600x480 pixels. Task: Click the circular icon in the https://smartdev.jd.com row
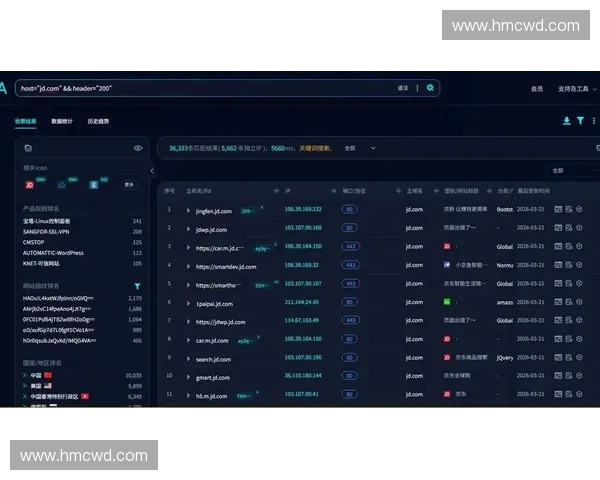[x=579, y=264]
